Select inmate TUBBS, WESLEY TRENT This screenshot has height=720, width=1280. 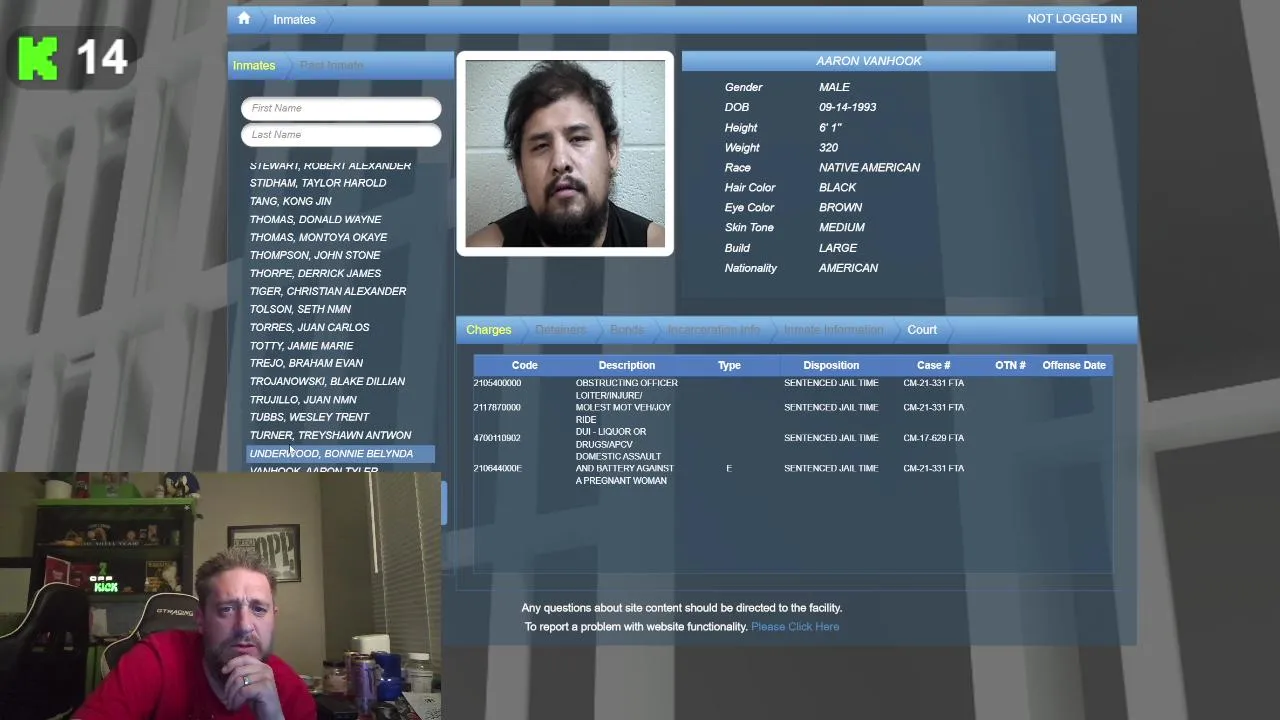pos(309,417)
